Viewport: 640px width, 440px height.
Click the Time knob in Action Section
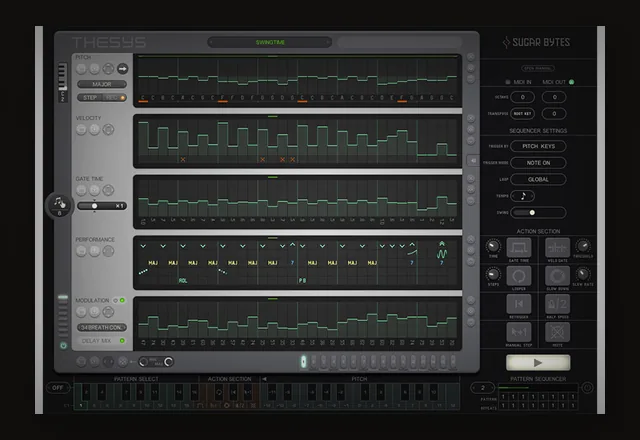(493, 246)
